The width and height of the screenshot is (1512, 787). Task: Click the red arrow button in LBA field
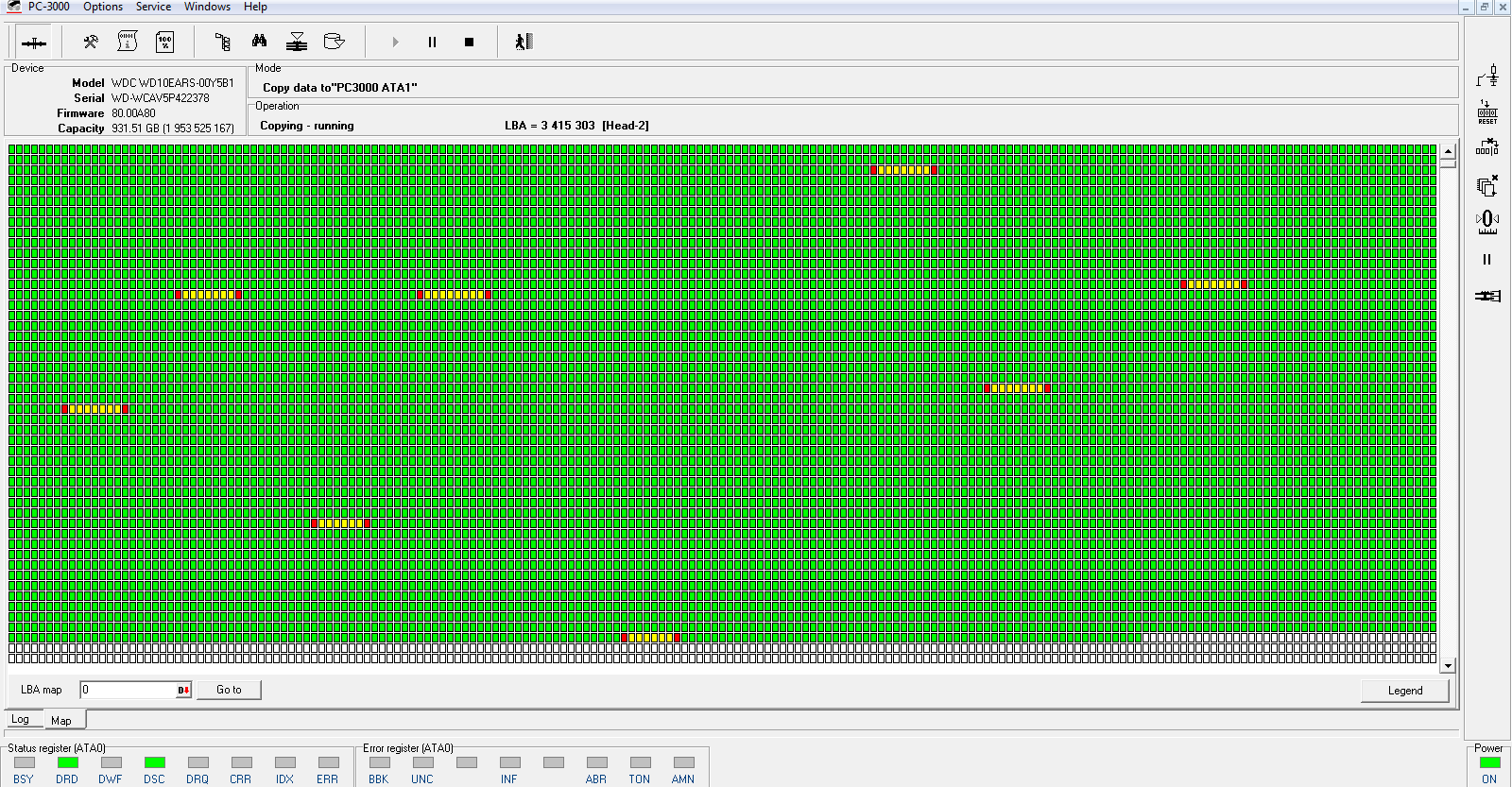183,690
